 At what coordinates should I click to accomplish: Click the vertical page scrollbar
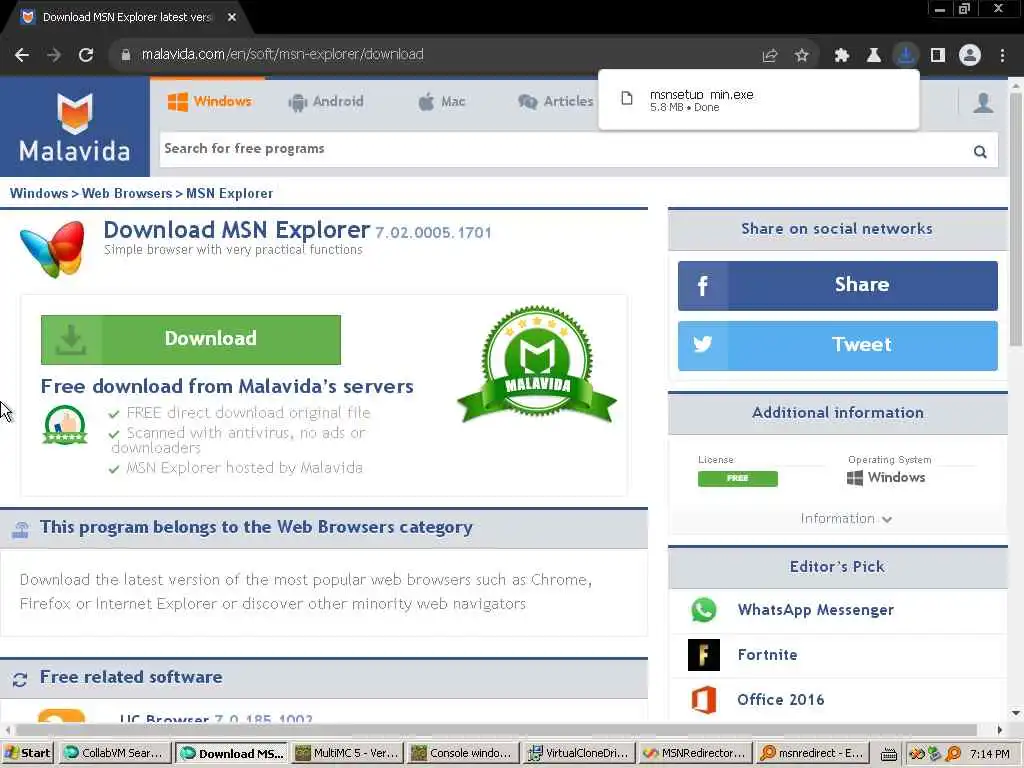[1016, 219]
